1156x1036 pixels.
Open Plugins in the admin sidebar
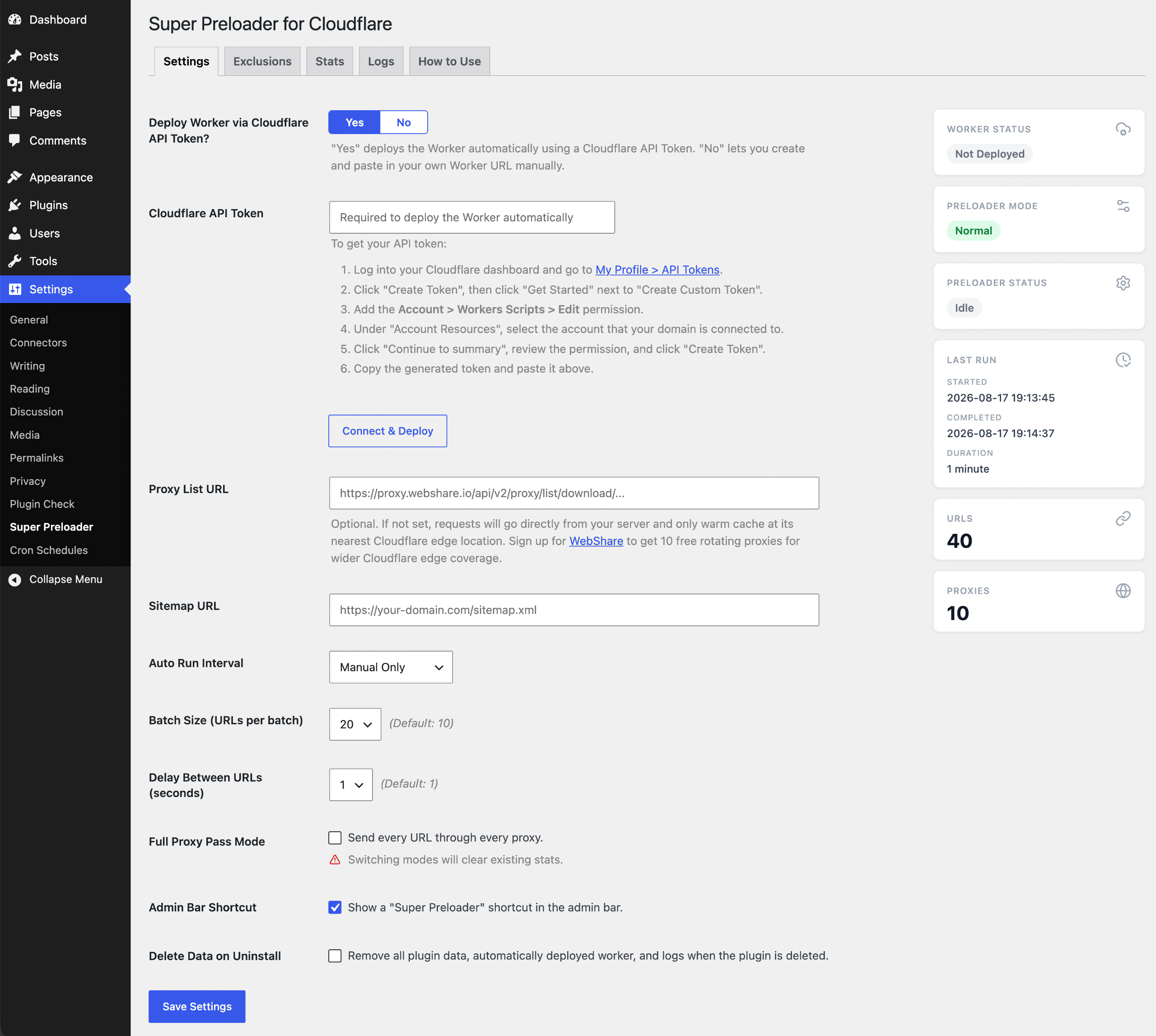coord(48,205)
